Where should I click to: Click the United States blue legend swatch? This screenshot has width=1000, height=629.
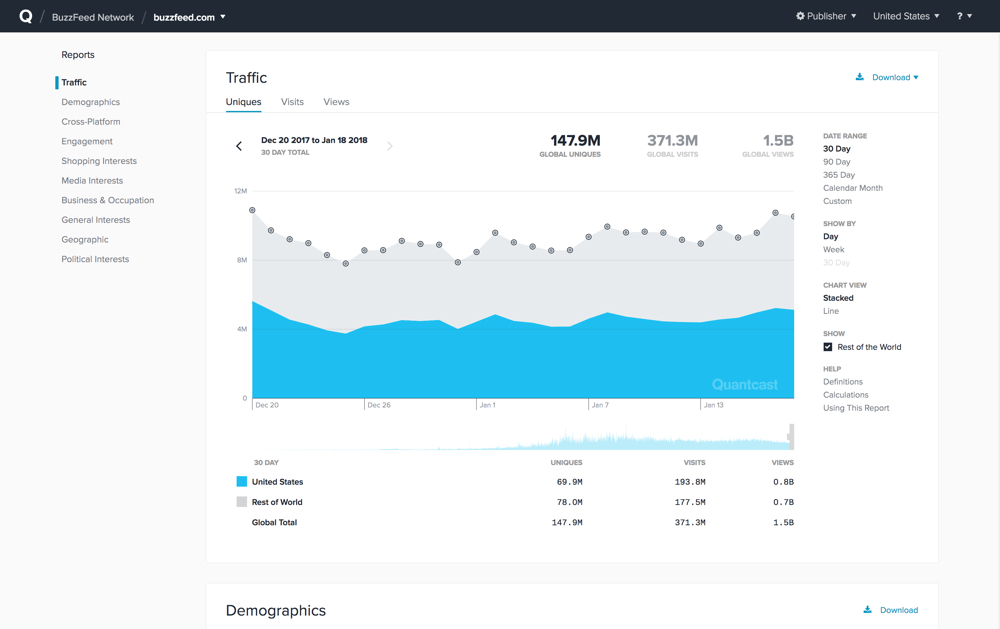coord(242,482)
